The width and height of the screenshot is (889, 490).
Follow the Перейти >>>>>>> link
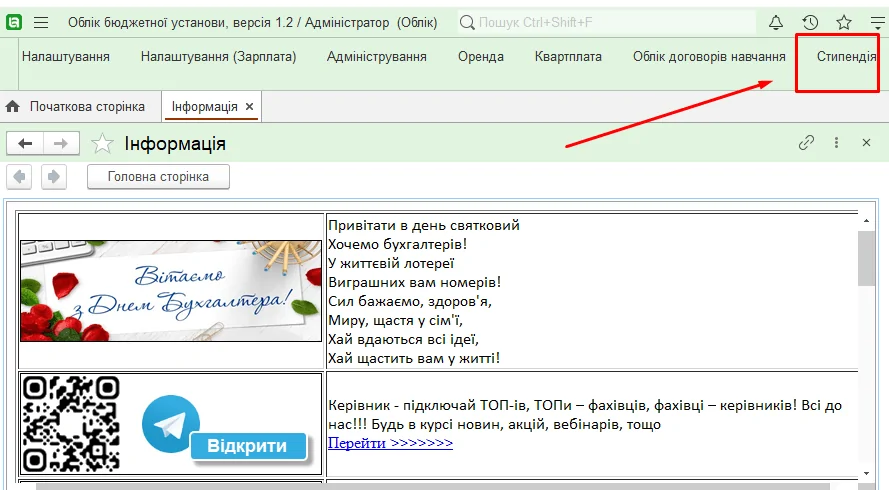(390, 442)
